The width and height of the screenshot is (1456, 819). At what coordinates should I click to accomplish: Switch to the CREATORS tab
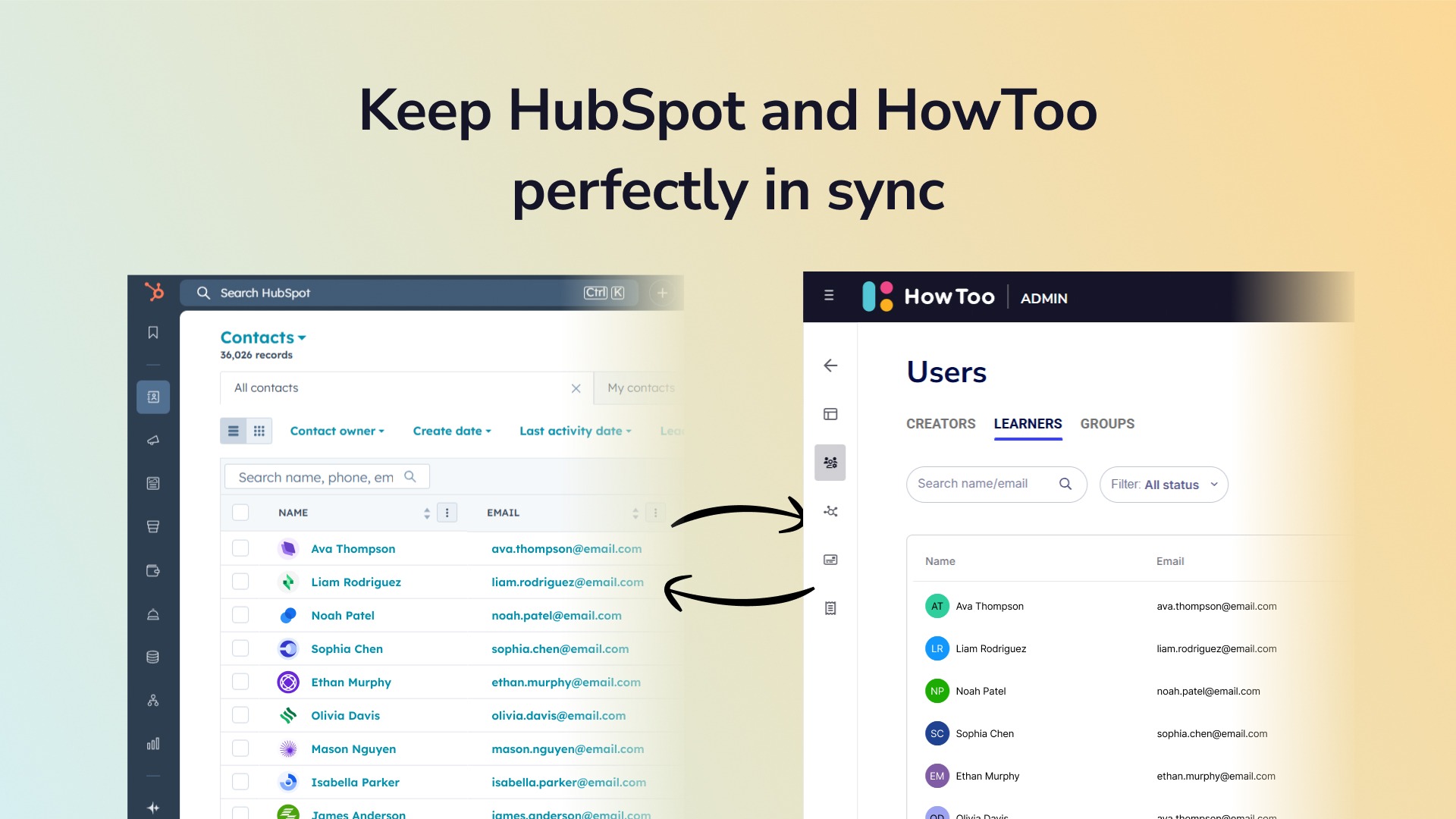point(940,424)
